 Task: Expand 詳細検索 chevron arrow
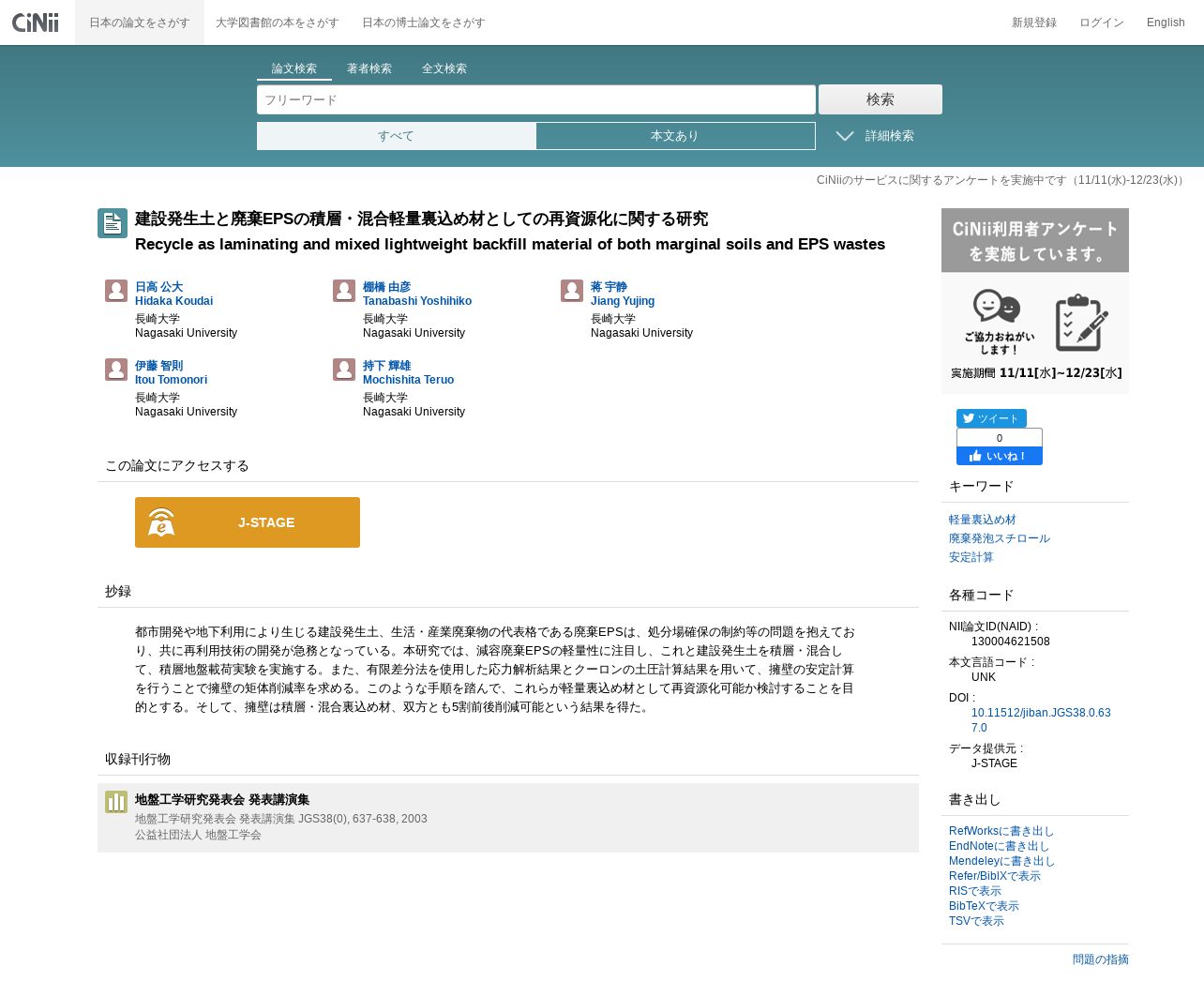845,136
